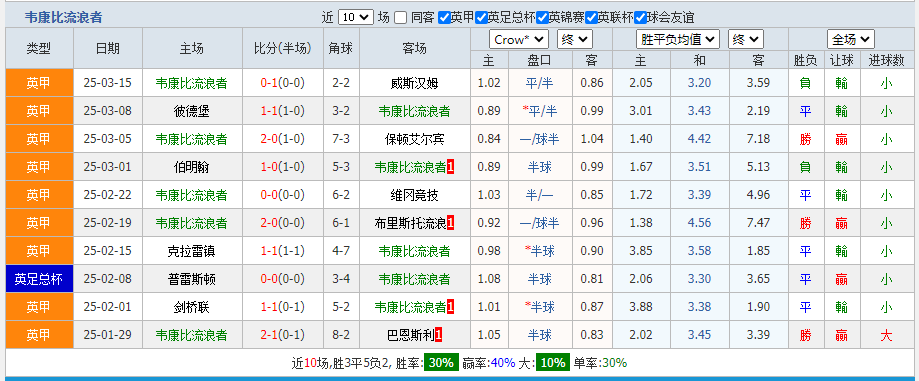Open the 终 dropdown beside Crow*
This screenshot has width=919, height=381.
(x=575, y=40)
